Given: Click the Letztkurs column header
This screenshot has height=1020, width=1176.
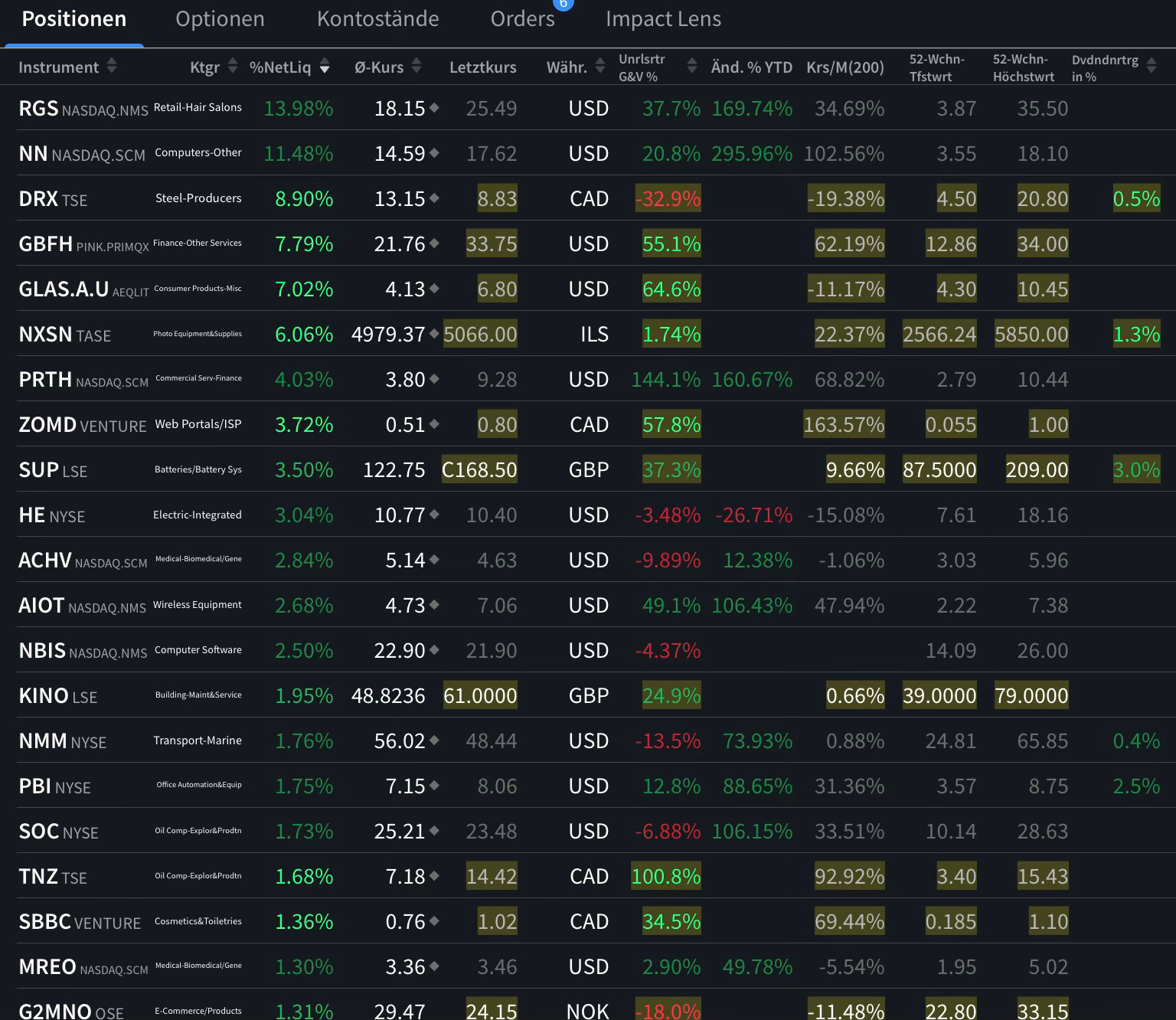Looking at the screenshot, I should pyautogui.click(x=483, y=67).
